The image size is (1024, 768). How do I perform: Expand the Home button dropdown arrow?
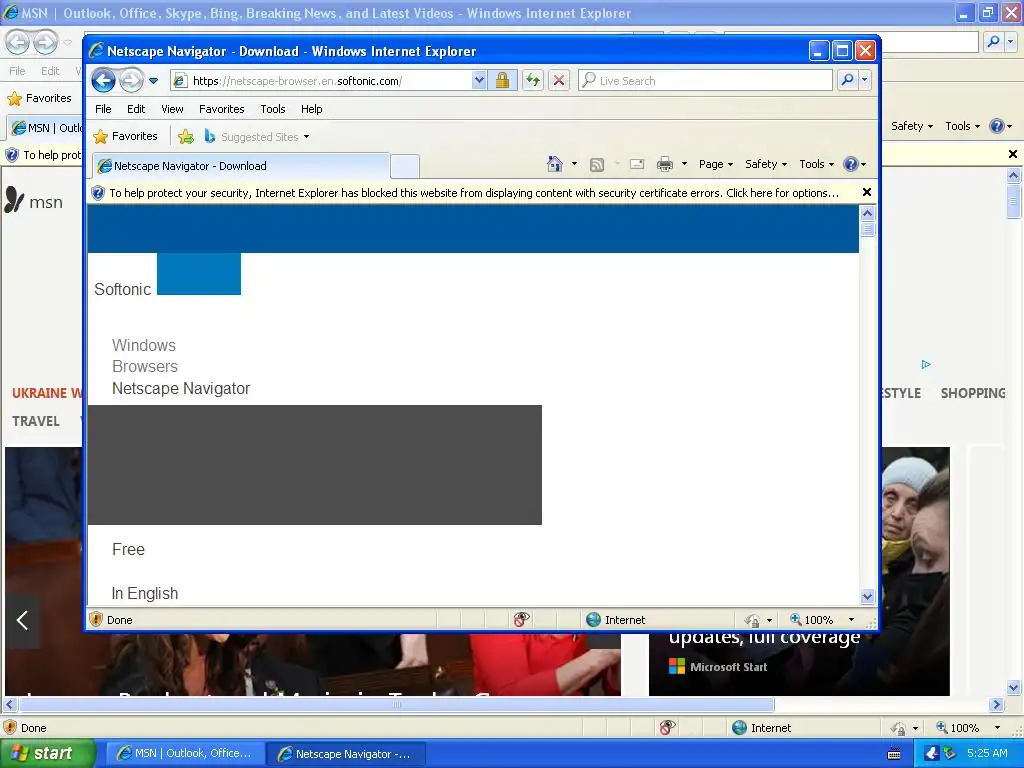(574, 164)
